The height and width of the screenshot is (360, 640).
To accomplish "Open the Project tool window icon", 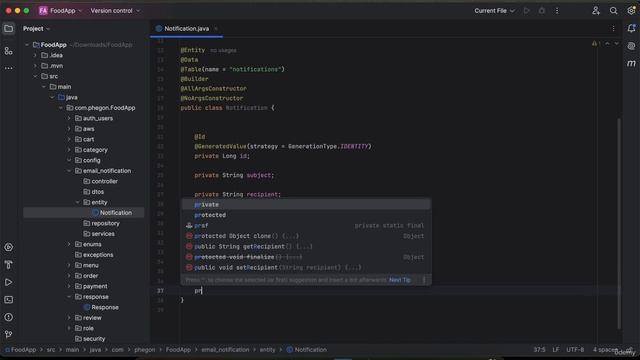I will tap(9, 29).
